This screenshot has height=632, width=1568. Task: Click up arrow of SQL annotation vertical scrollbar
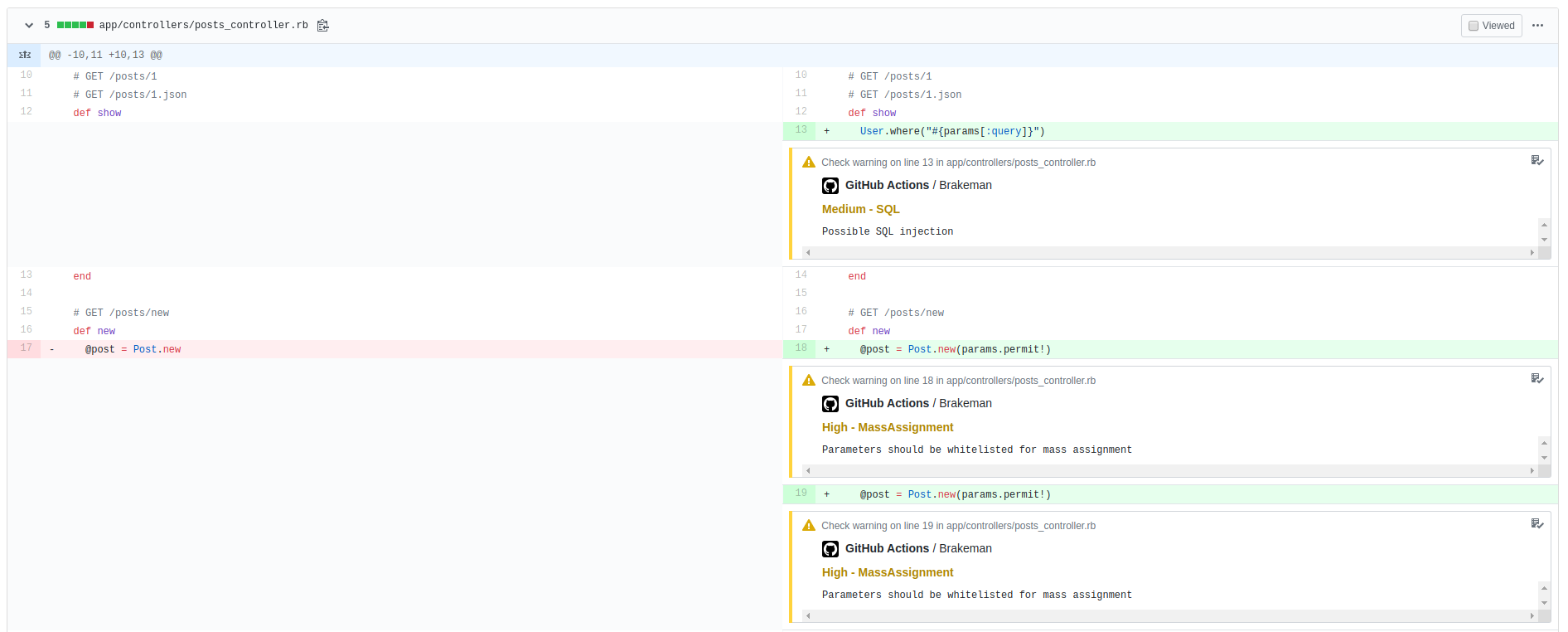coord(1544,225)
